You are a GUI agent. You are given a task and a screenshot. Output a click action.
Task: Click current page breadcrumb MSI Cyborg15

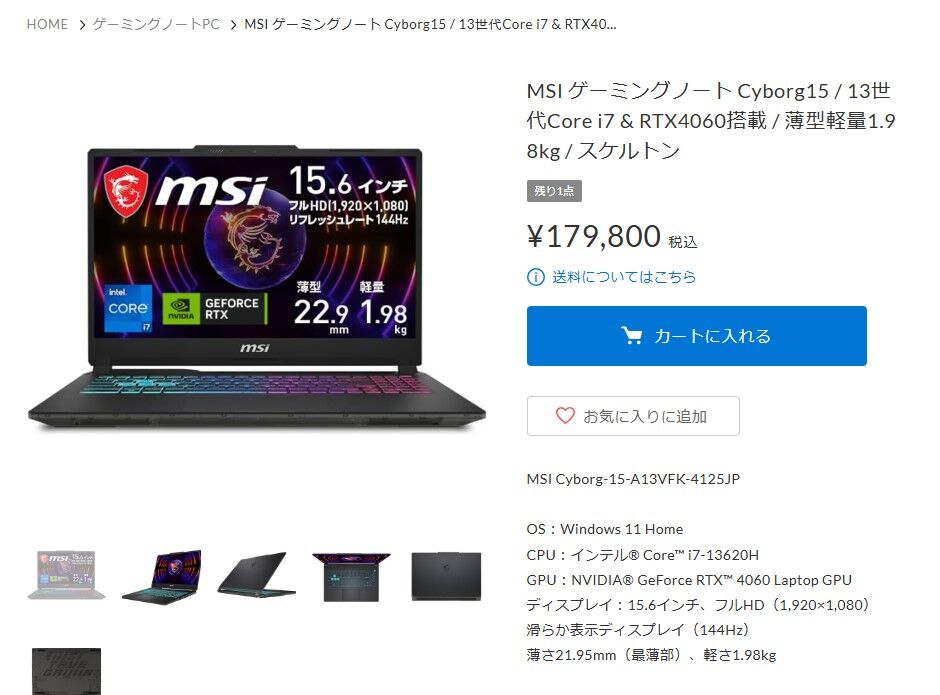430,25
